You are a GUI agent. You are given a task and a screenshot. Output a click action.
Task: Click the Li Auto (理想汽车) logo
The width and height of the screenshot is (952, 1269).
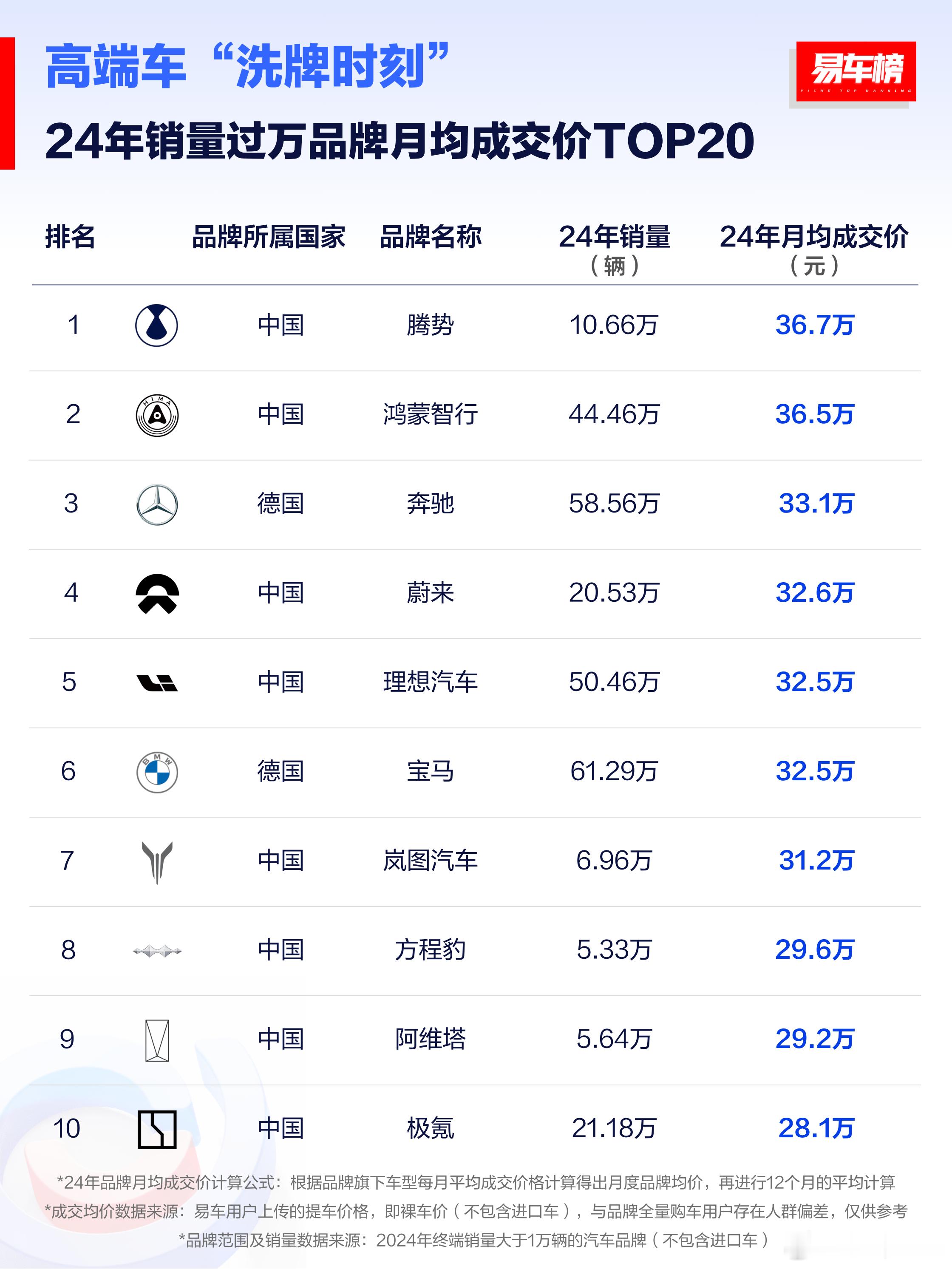point(157,683)
